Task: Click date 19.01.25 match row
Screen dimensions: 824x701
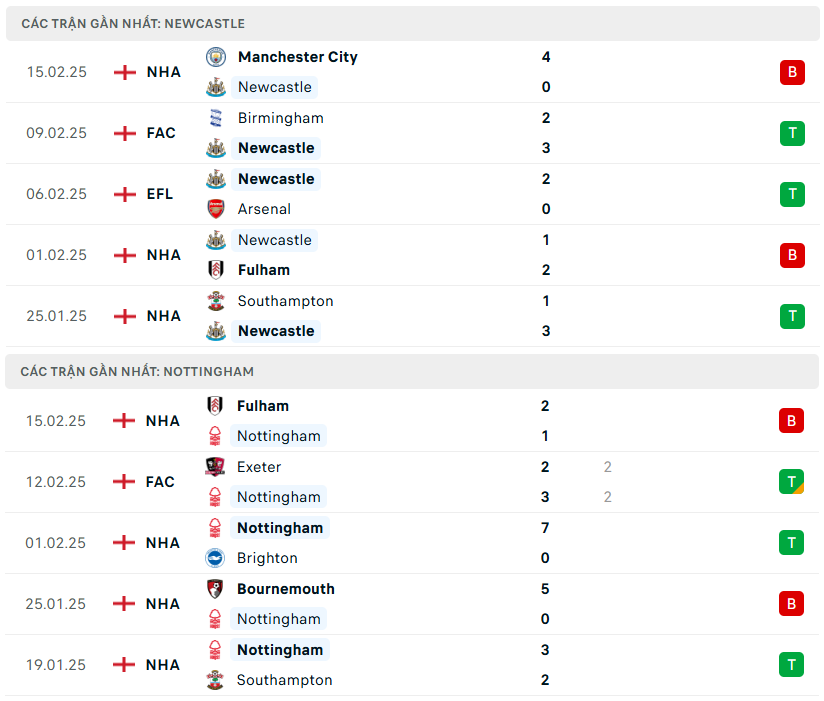Action: 55,665
